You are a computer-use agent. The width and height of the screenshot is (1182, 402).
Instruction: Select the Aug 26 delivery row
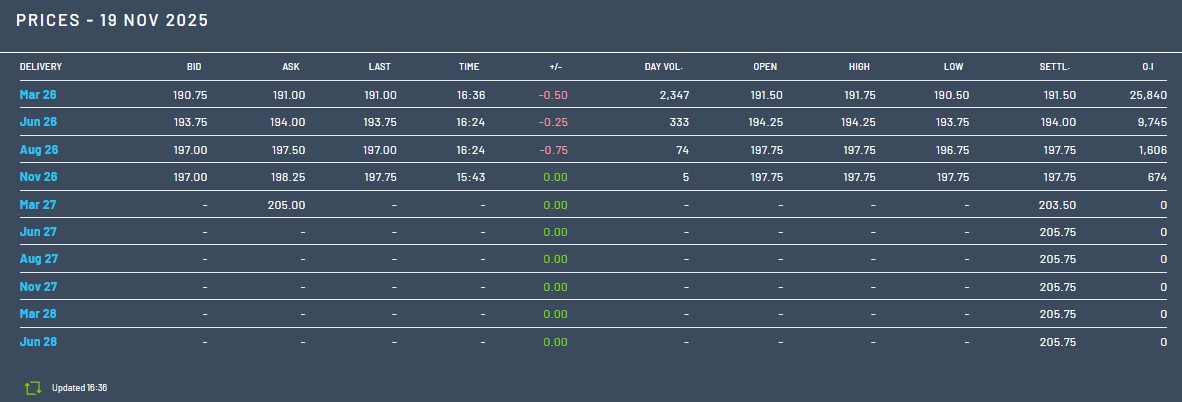(39, 150)
